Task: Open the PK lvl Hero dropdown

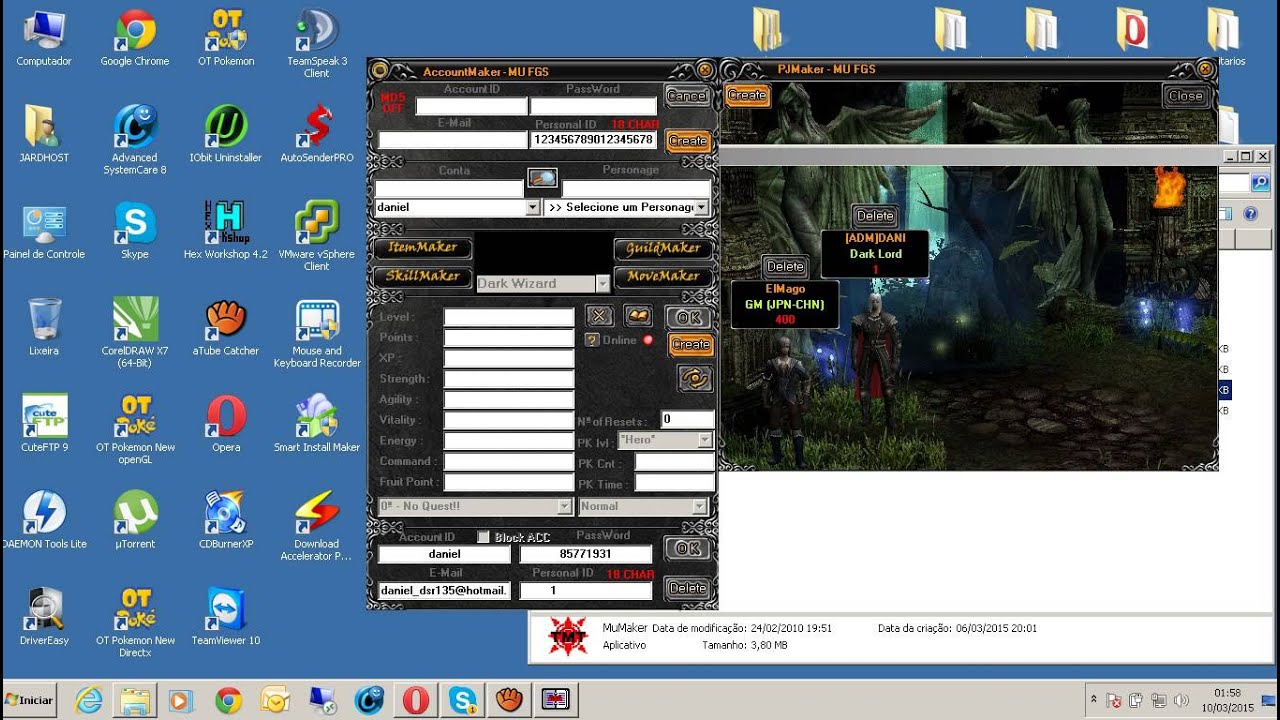Action: [705, 440]
